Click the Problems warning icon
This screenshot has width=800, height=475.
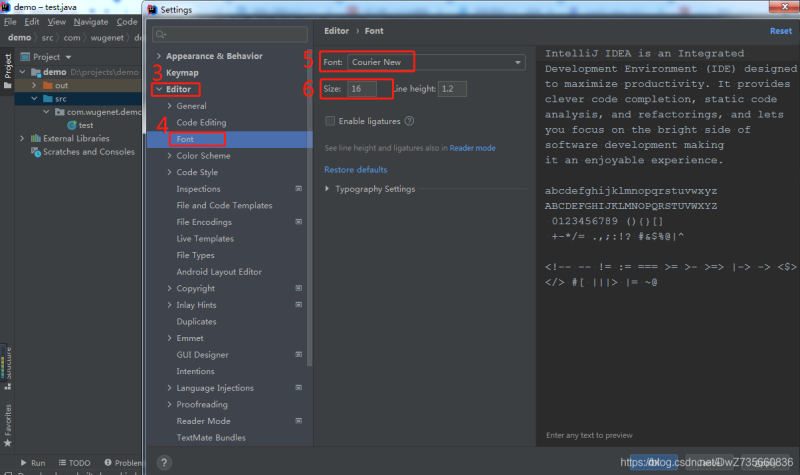click(108, 462)
